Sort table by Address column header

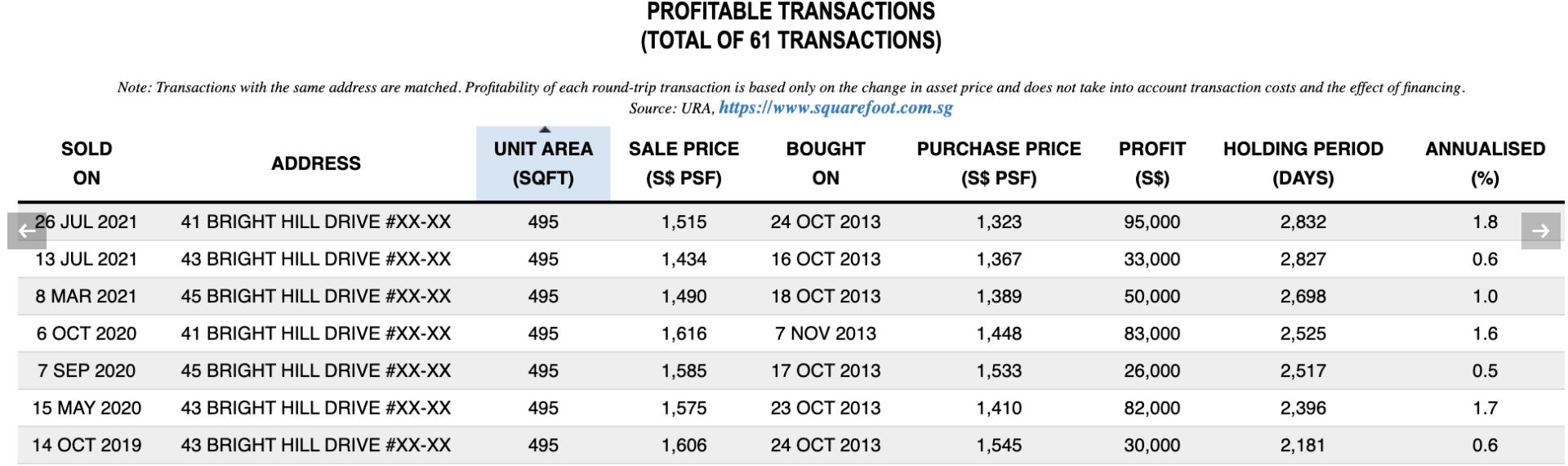tap(315, 164)
